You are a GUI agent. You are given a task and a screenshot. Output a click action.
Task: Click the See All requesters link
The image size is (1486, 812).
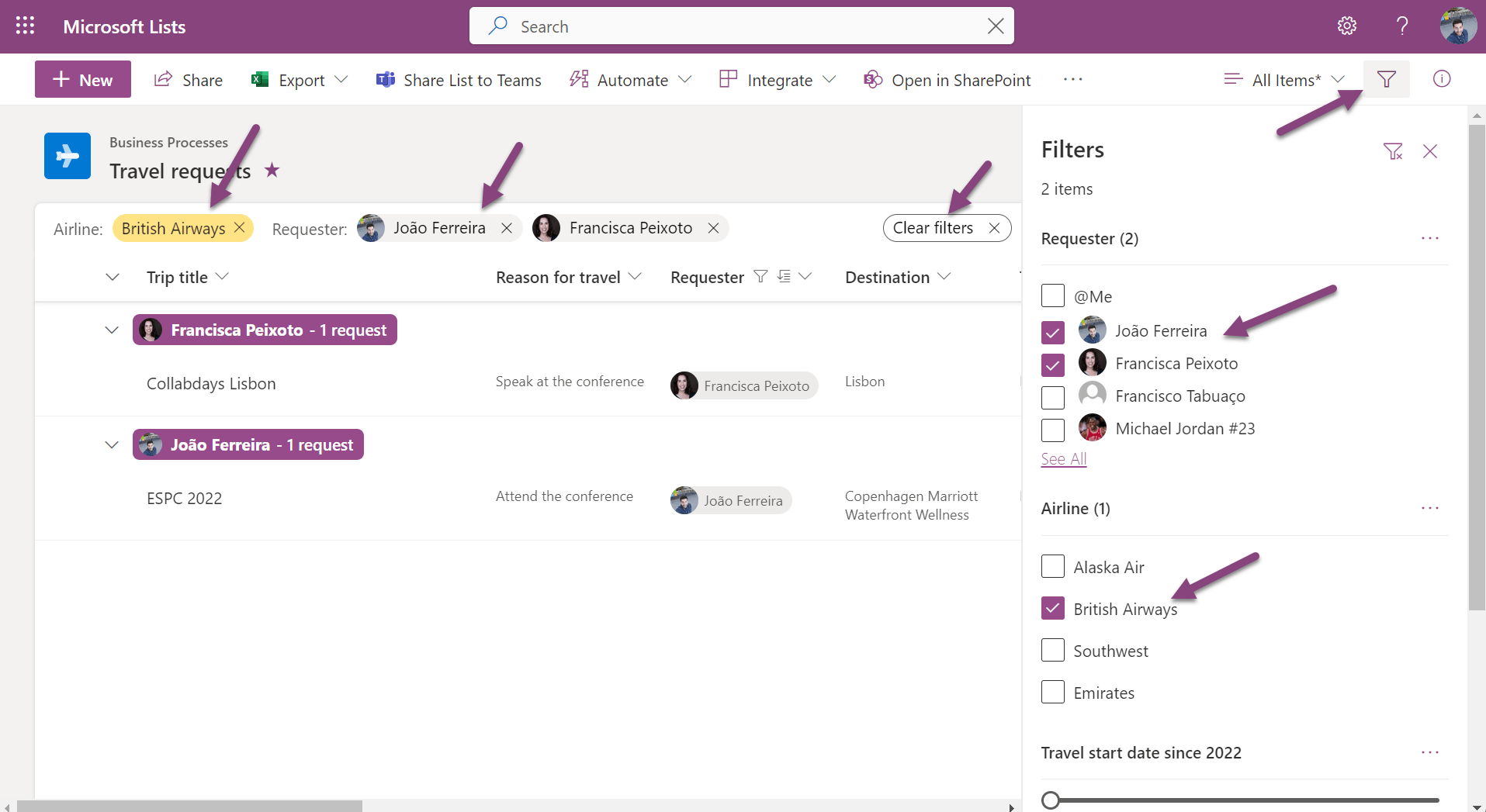point(1064,459)
